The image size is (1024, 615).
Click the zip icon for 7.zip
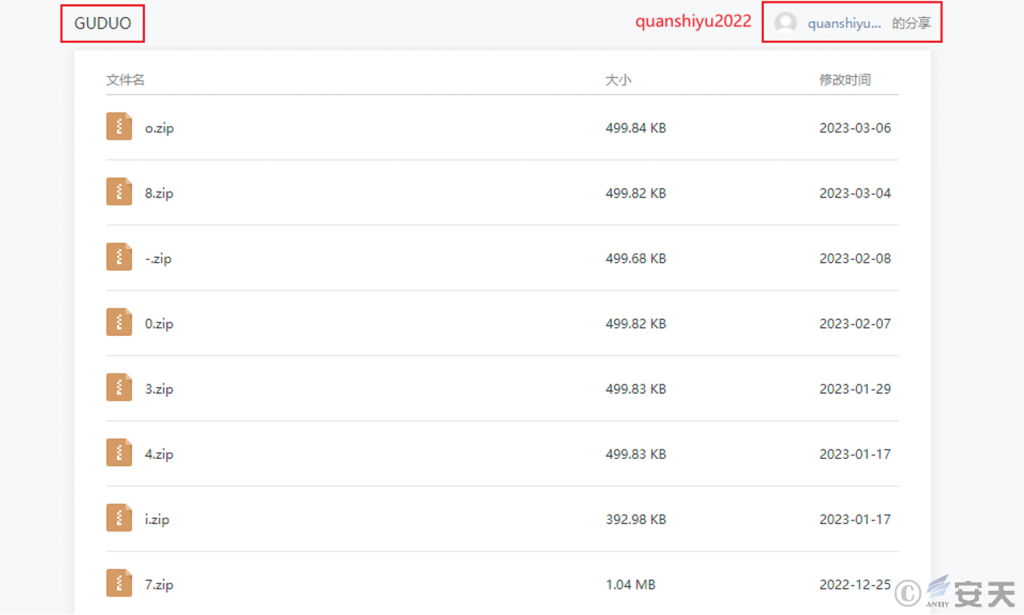(119, 584)
